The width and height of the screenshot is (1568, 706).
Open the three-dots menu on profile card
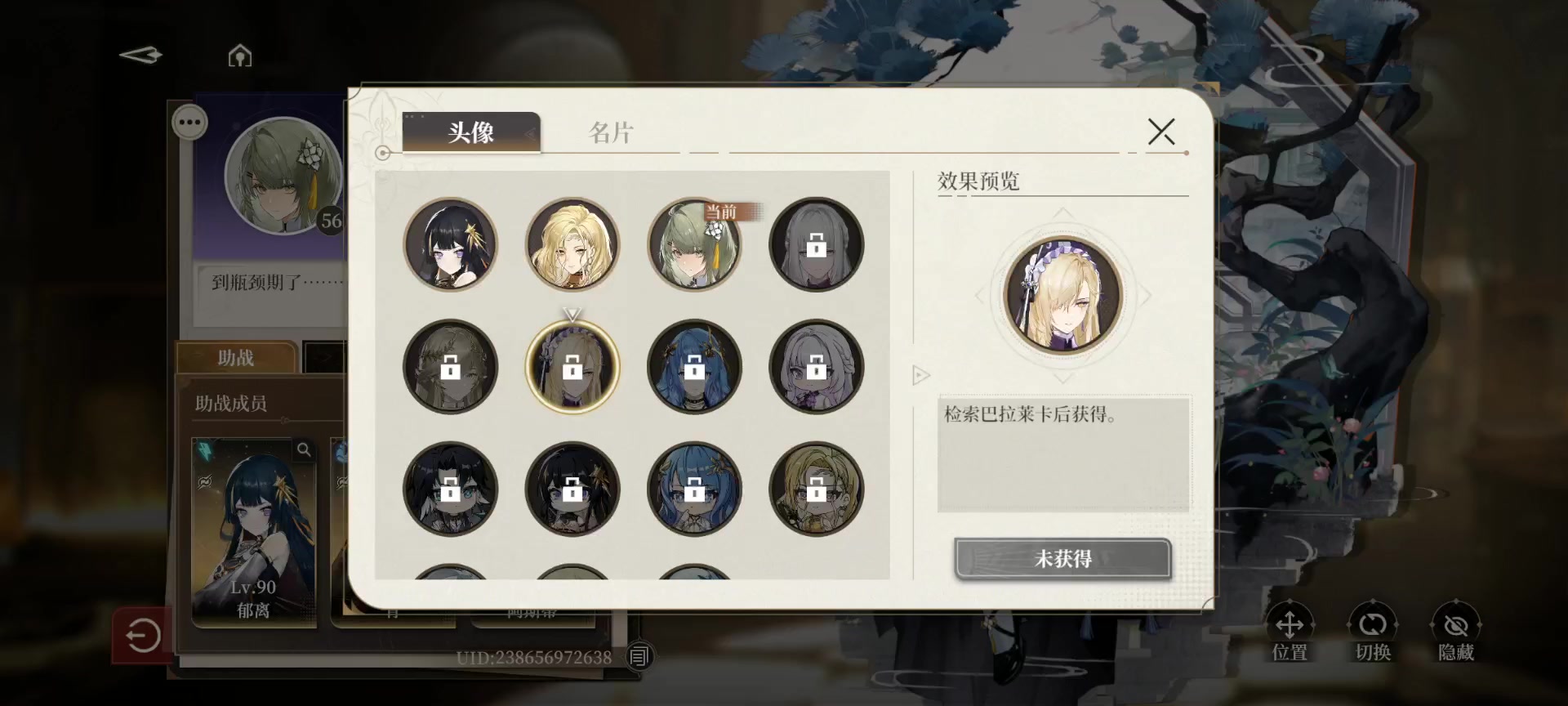189,123
